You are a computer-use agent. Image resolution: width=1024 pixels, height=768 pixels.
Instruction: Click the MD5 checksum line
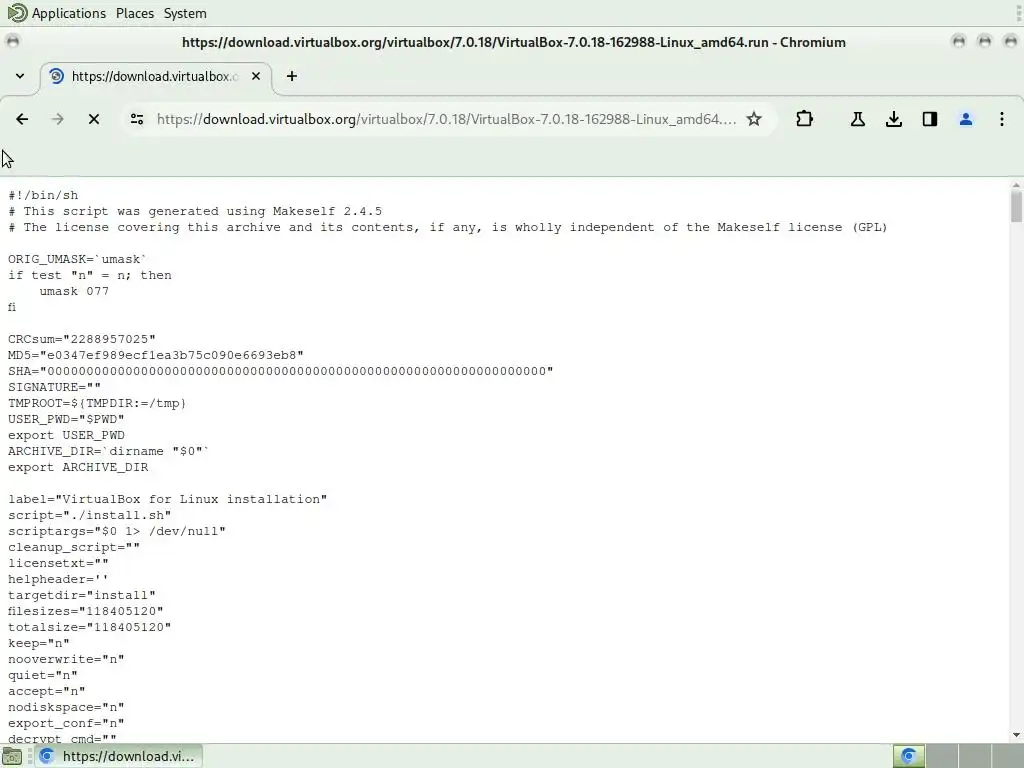tap(155, 355)
